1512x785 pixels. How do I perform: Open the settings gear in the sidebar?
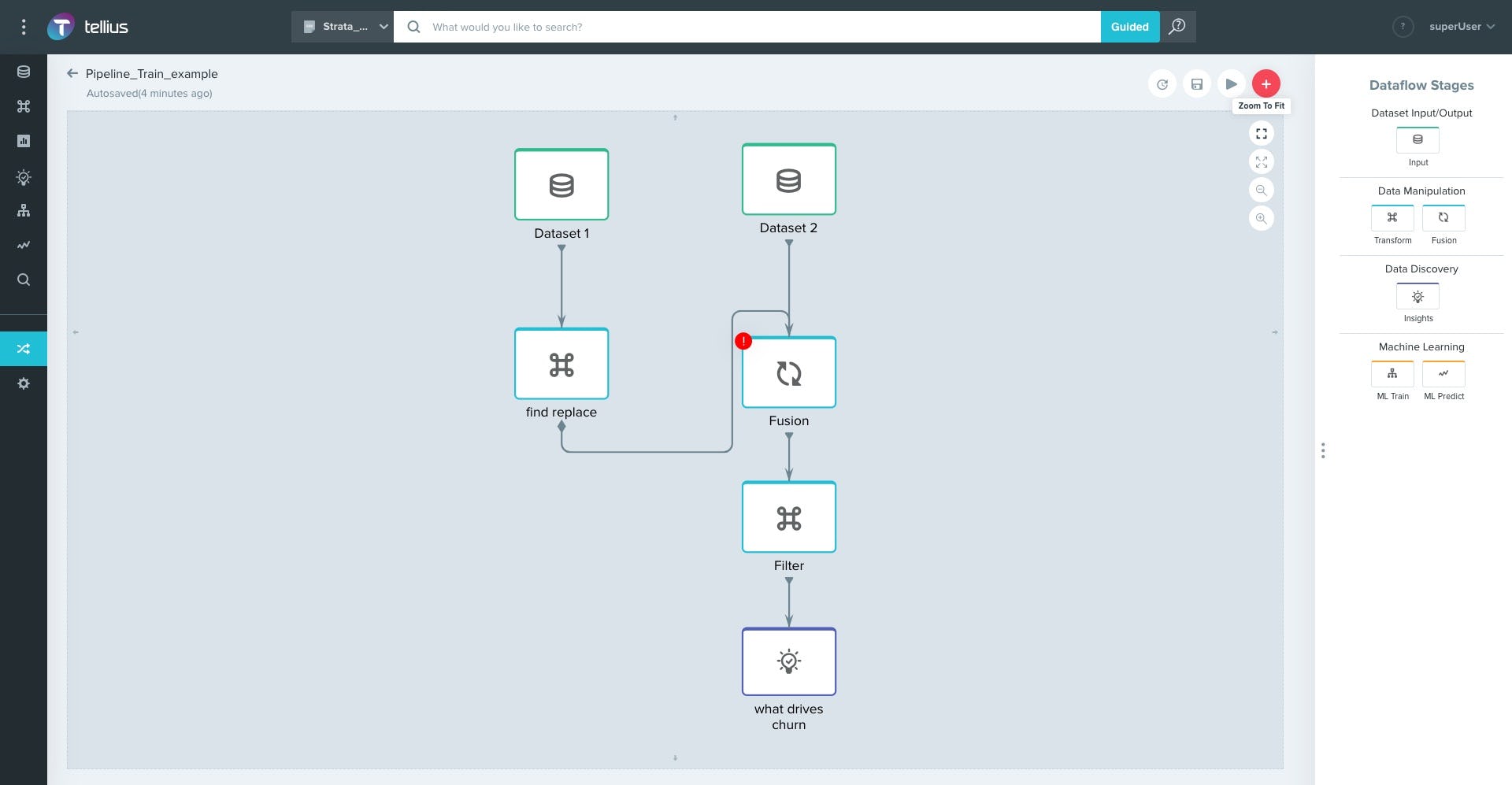[24, 383]
